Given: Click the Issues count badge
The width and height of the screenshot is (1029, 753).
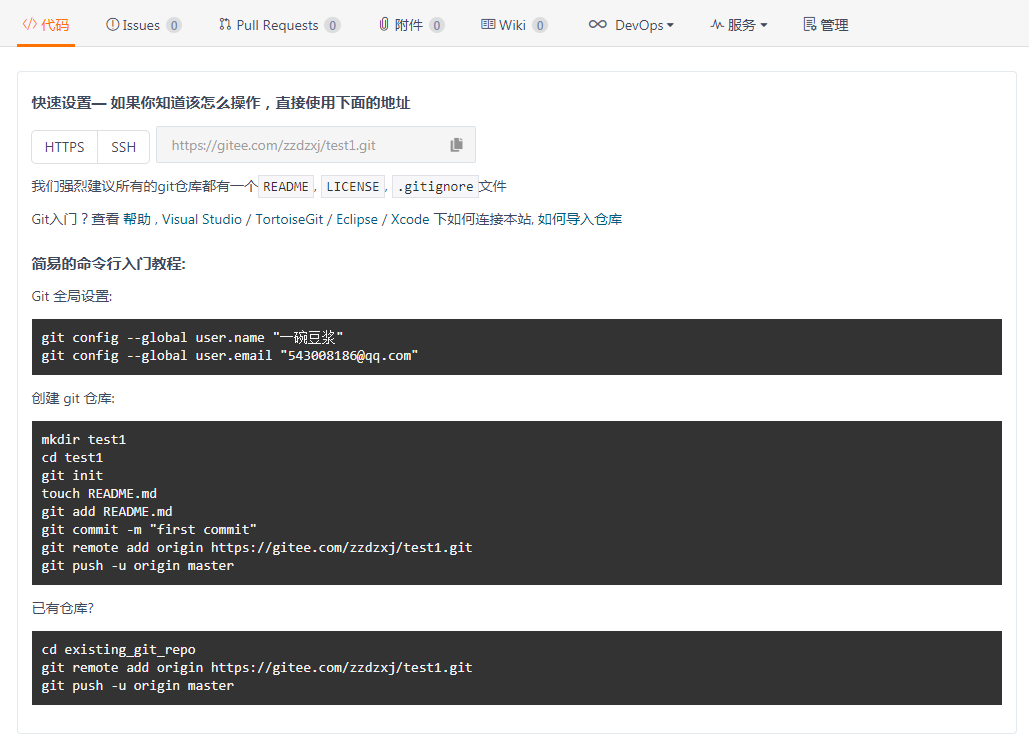Looking at the screenshot, I should 174,25.
